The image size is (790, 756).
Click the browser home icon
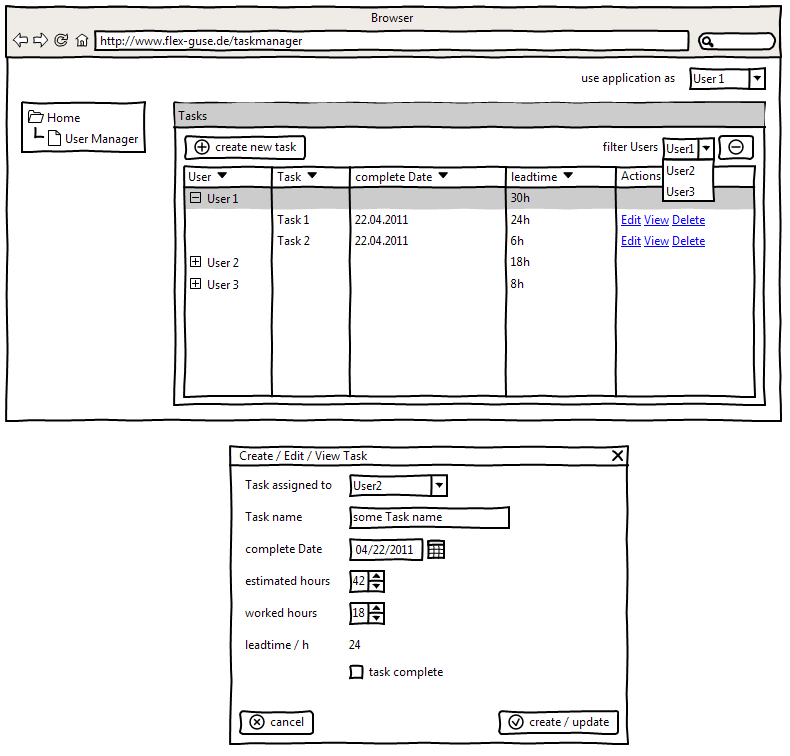82,41
